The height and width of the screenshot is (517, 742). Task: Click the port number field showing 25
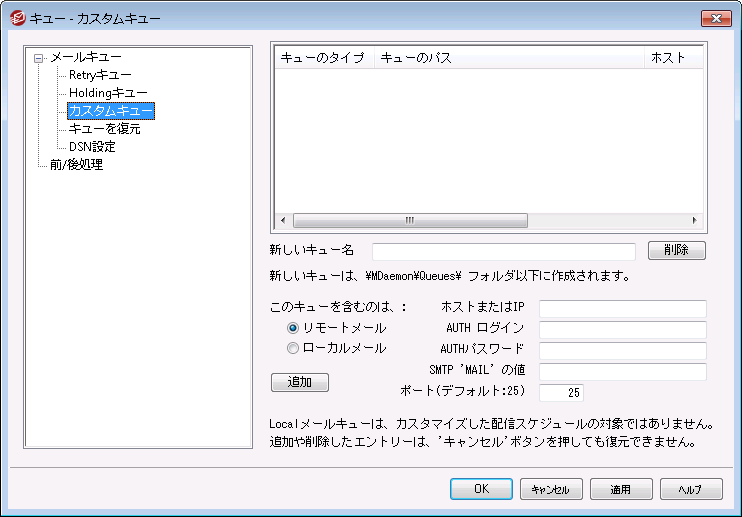[x=560, y=393]
